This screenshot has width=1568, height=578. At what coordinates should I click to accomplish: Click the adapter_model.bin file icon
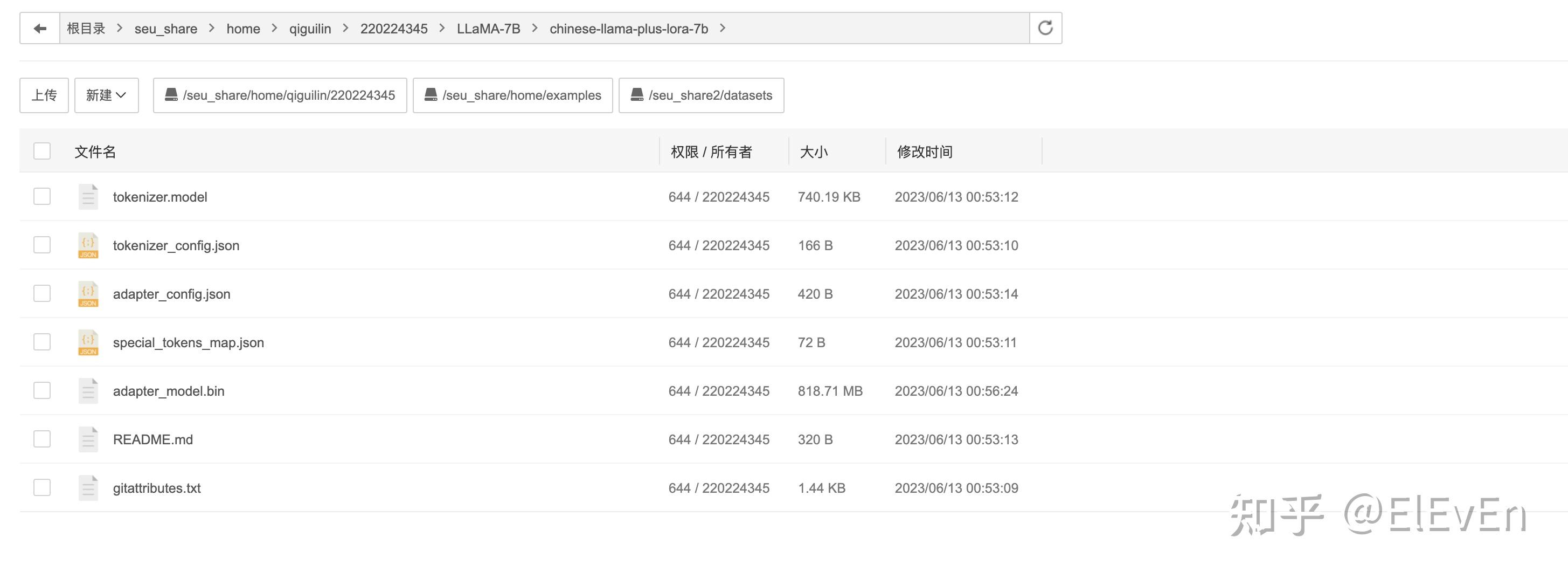point(88,391)
